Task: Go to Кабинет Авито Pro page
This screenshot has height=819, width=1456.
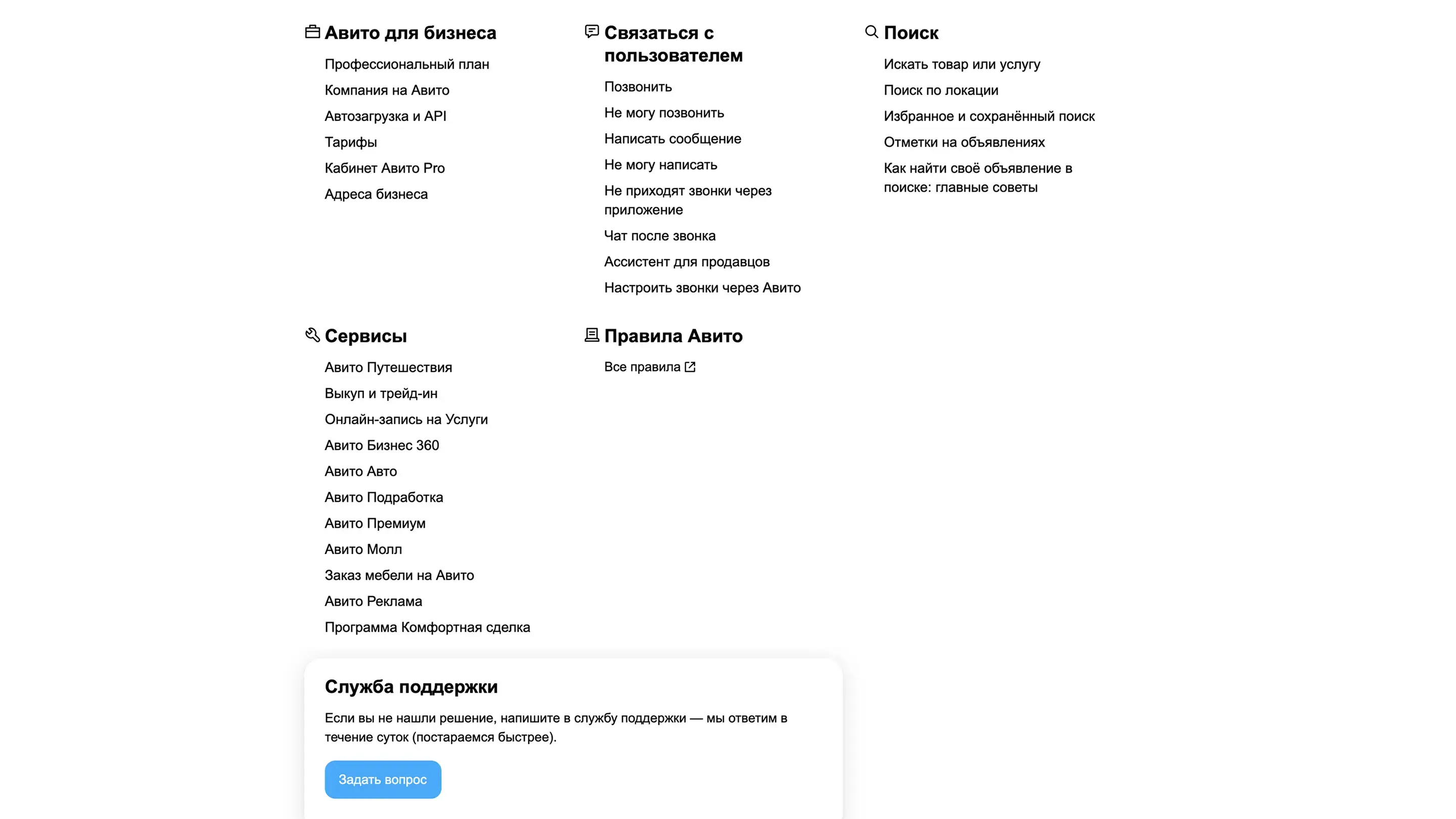Action: 384,168
